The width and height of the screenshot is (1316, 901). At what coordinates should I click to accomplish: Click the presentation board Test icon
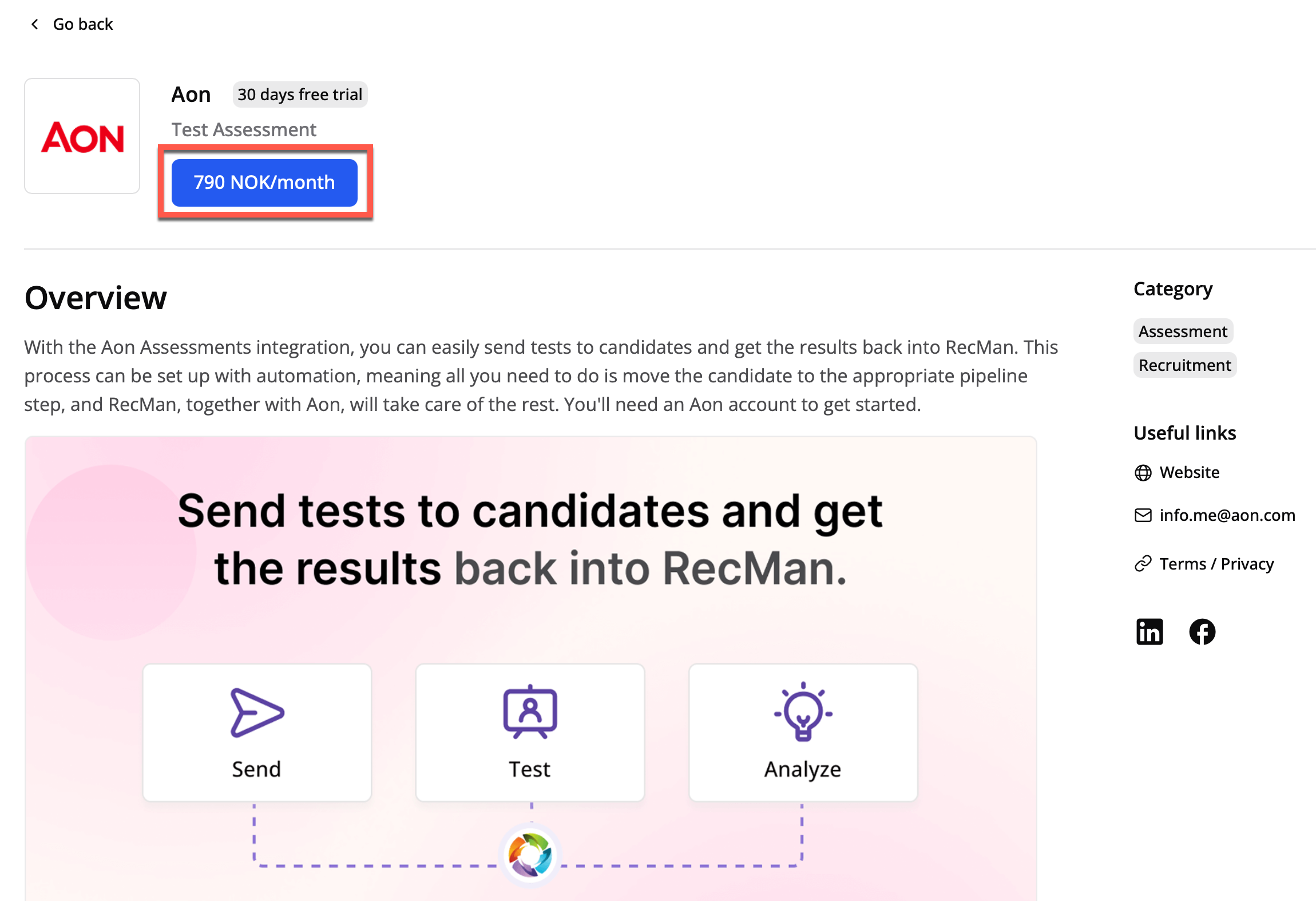point(530,712)
